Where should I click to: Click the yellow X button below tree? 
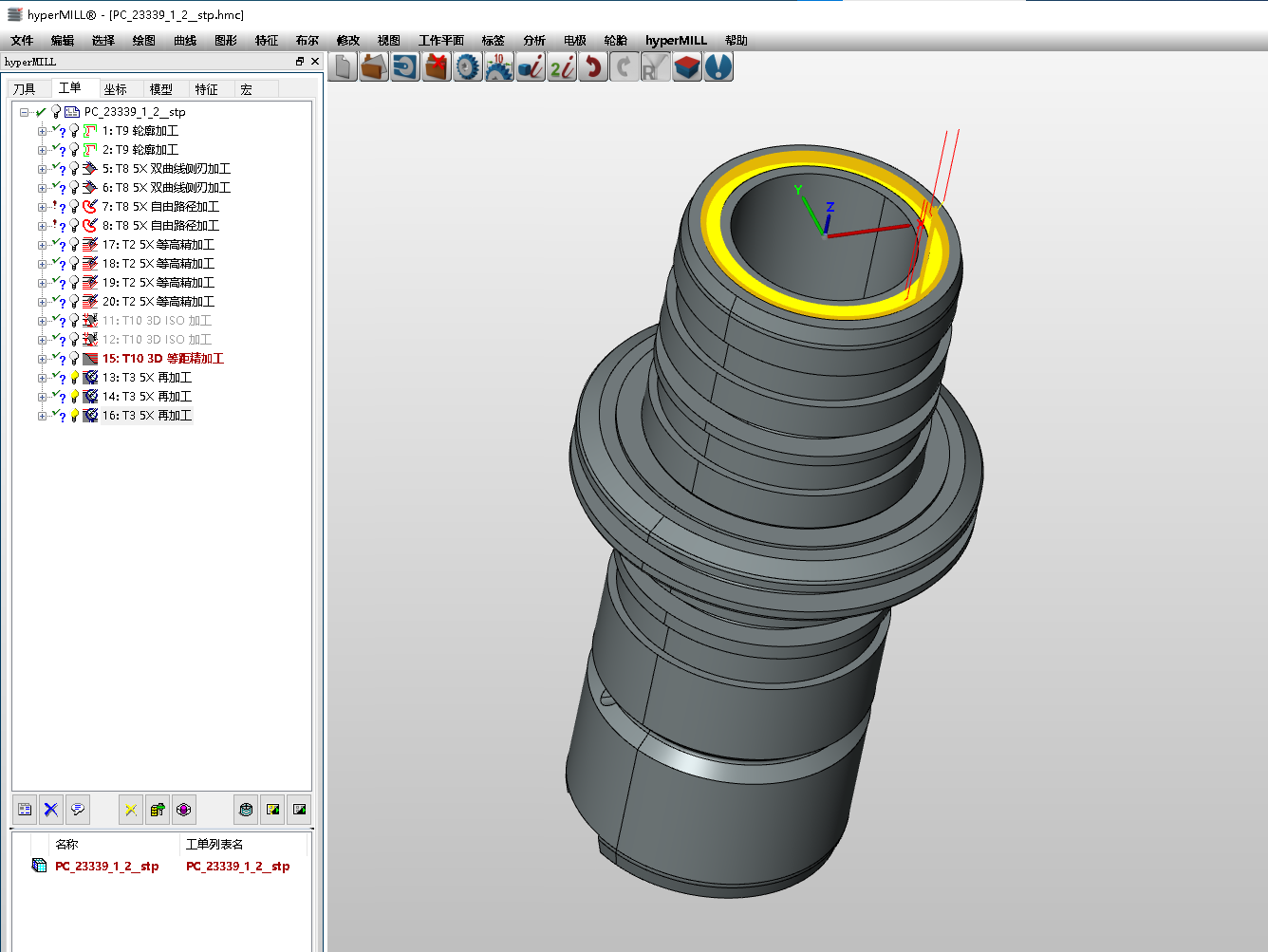pyautogui.click(x=131, y=810)
